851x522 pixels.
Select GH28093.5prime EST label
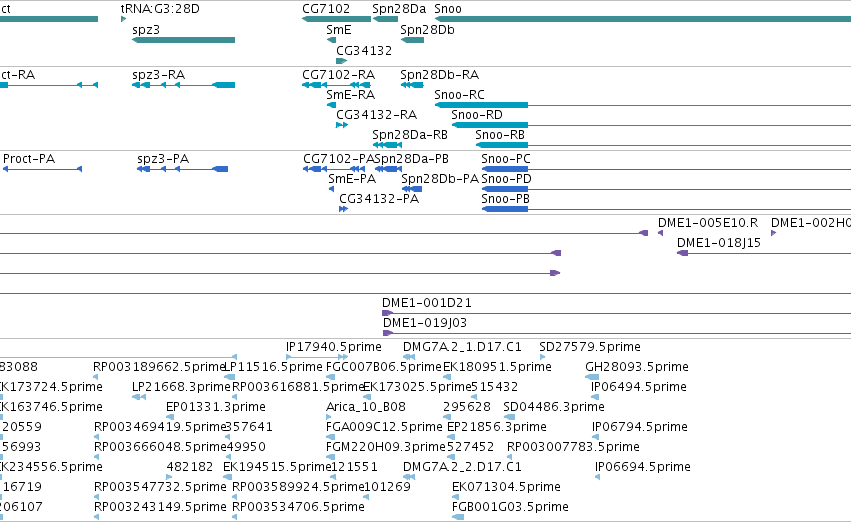pos(637,367)
